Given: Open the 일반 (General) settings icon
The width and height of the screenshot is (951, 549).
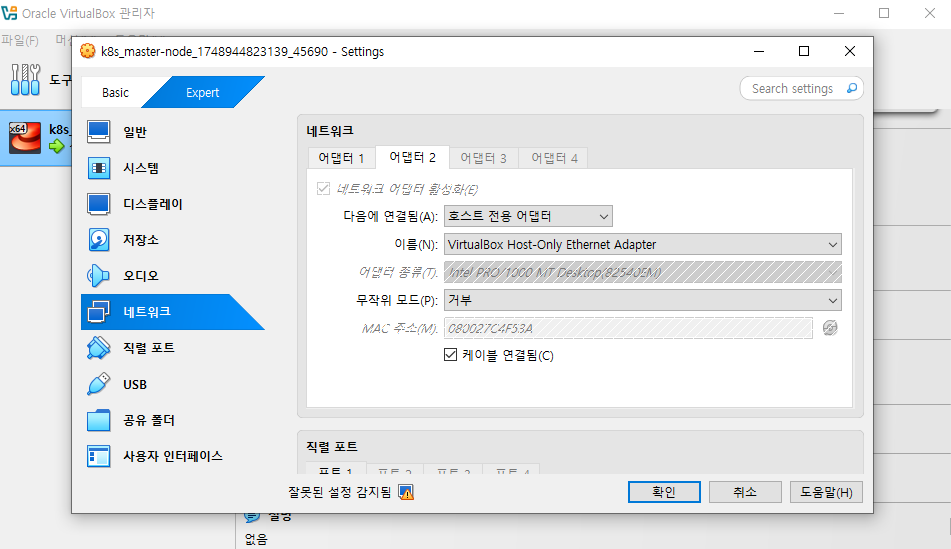Looking at the screenshot, I should 98,132.
